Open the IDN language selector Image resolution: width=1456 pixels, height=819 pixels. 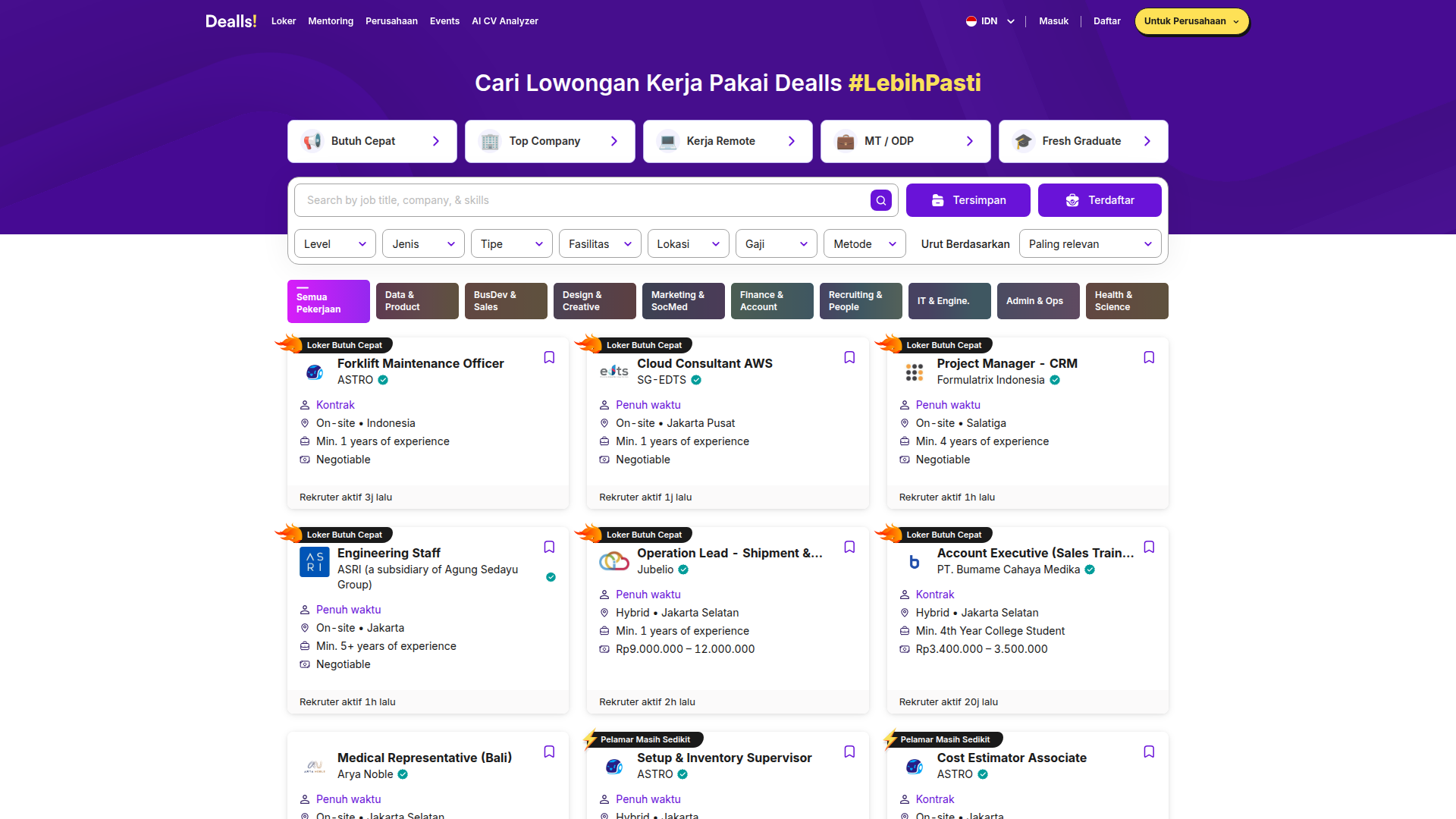click(x=990, y=21)
